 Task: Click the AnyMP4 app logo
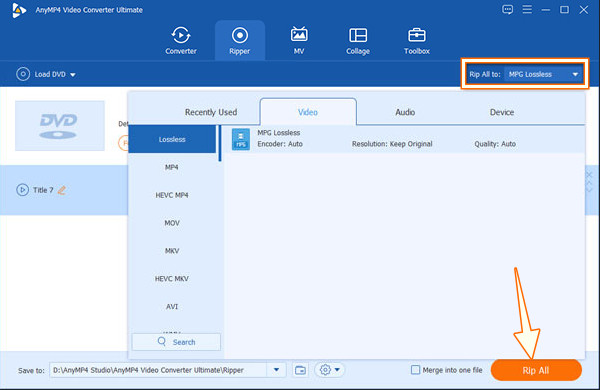[x=18, y=10]
